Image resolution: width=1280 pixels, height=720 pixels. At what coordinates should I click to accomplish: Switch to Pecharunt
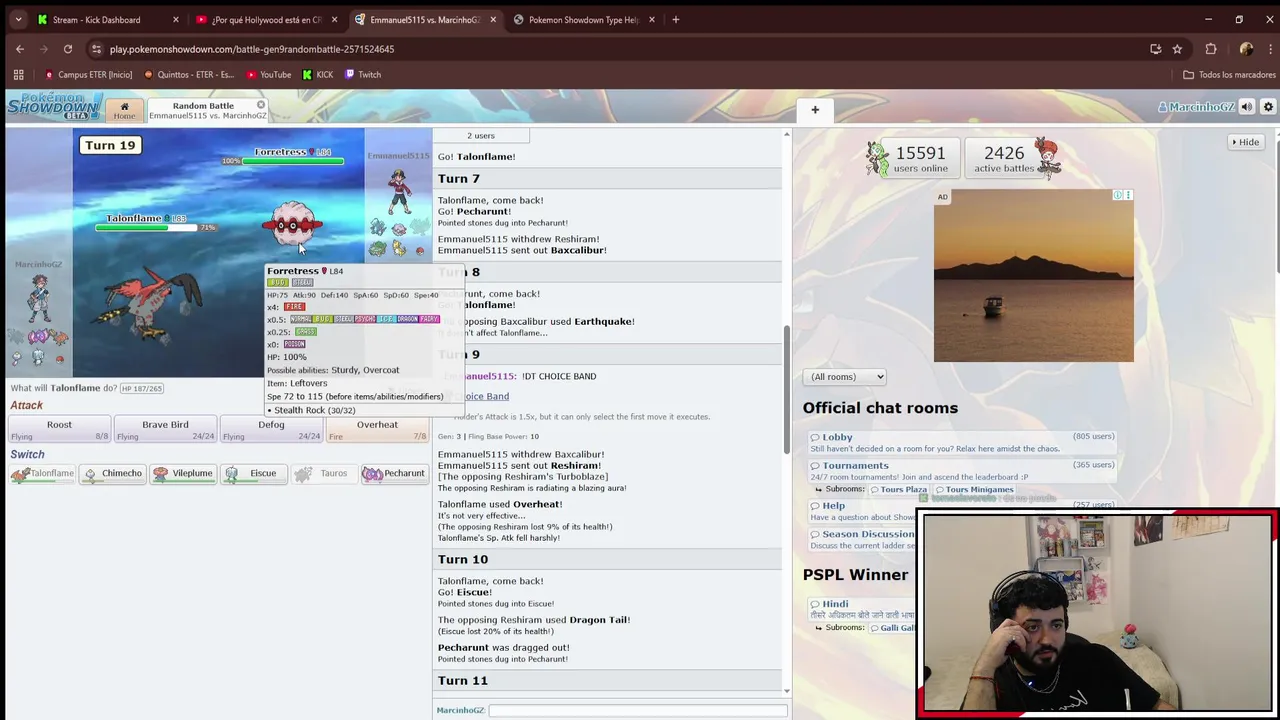(394, 474)
